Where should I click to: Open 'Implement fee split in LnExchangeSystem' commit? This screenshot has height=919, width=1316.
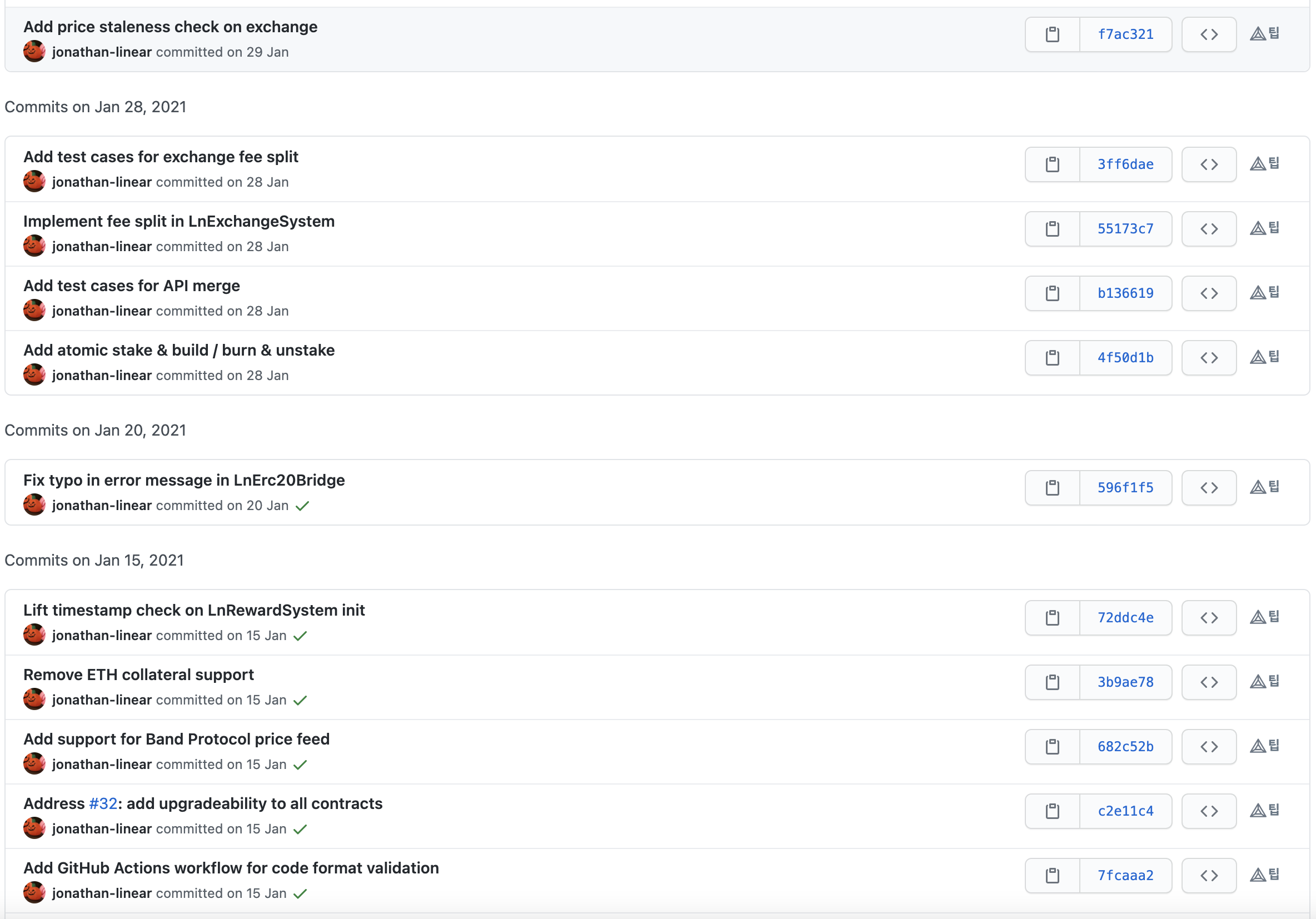179,222
